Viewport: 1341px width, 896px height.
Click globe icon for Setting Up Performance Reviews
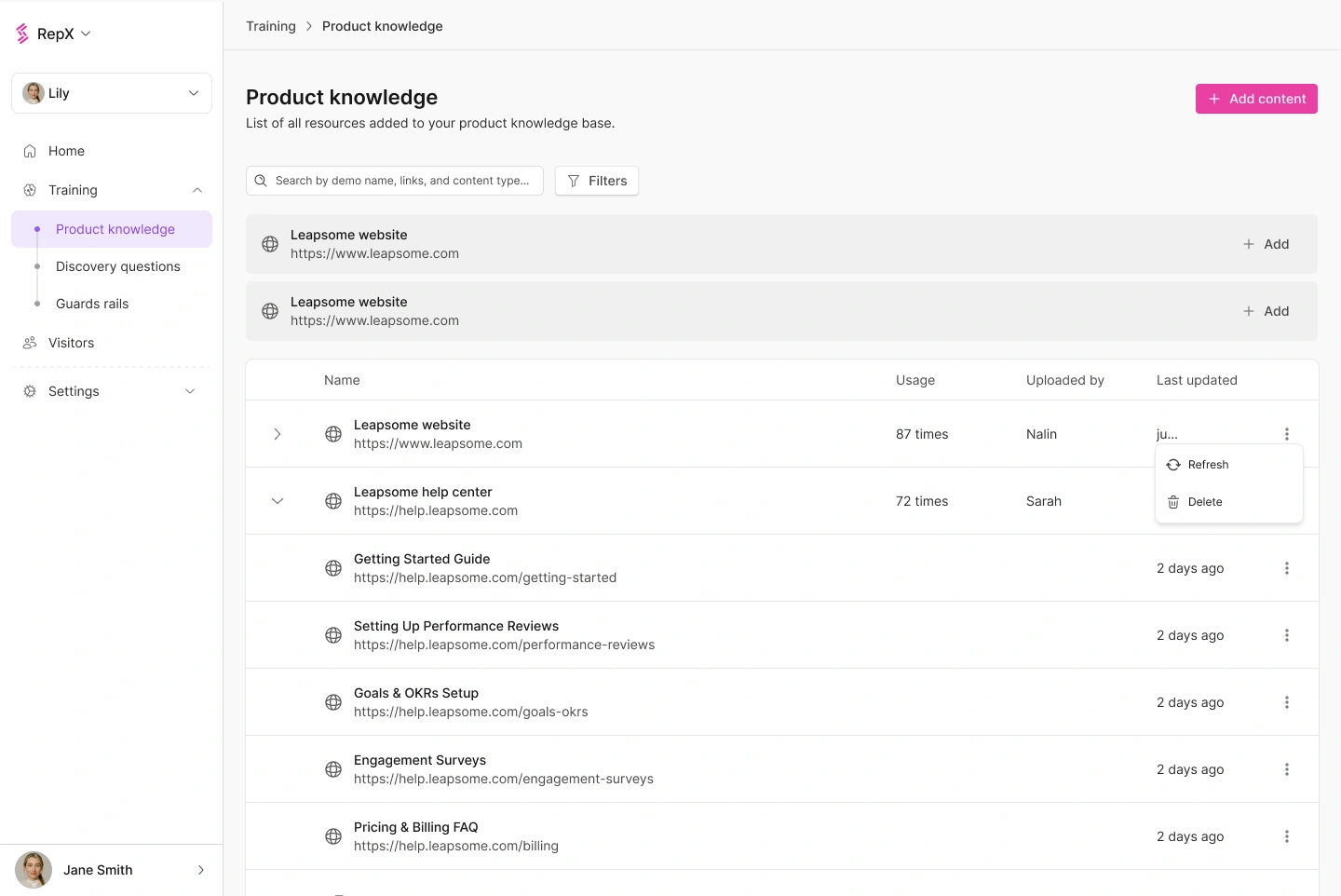coord(333,635)
